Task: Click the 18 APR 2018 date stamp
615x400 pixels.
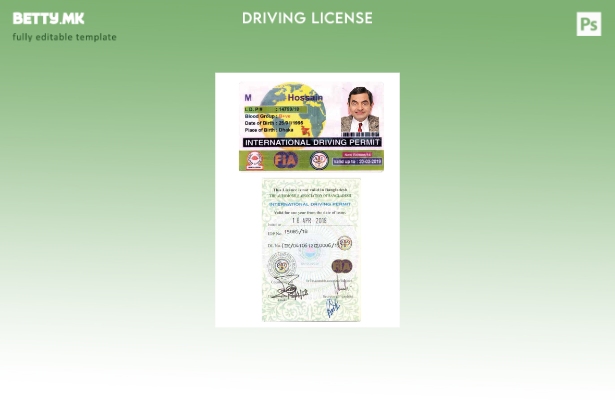Action: [310, 221]
